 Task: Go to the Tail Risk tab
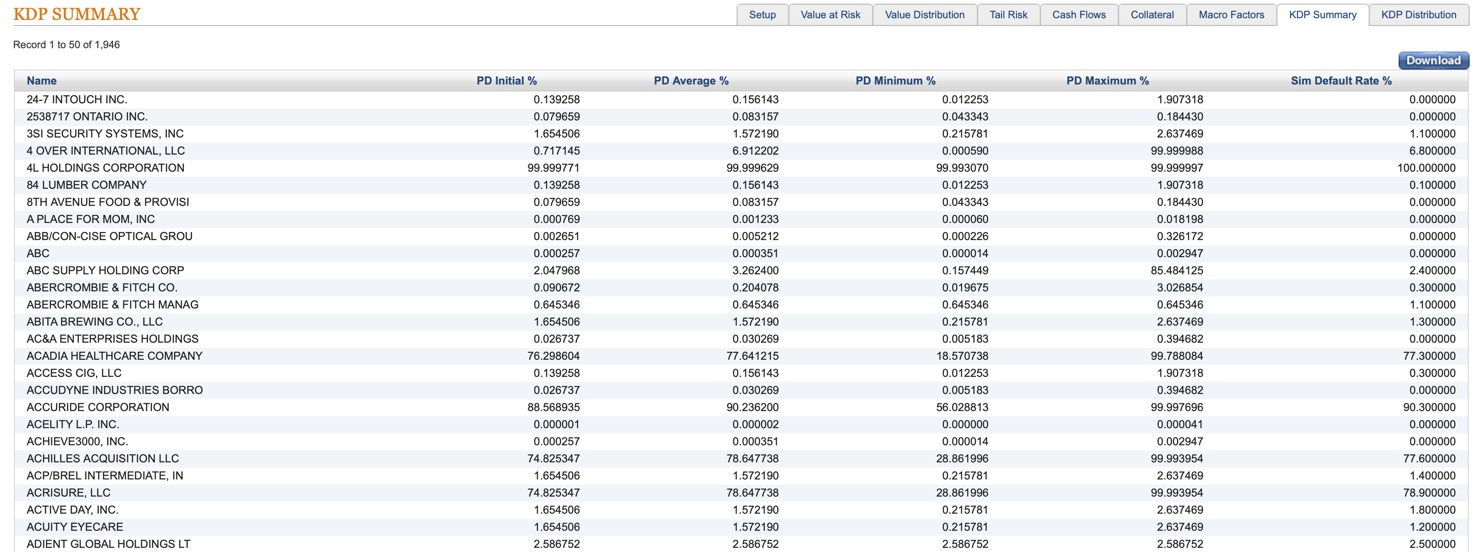click(1008, 15)
